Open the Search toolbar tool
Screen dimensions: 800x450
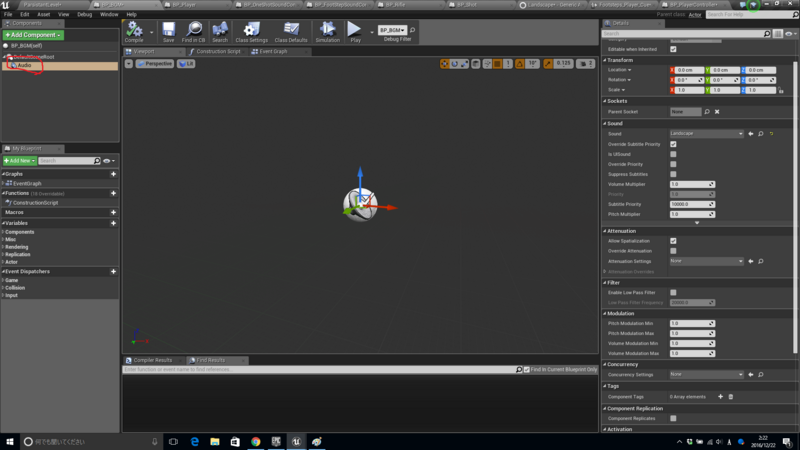click(x=220, y=32)
